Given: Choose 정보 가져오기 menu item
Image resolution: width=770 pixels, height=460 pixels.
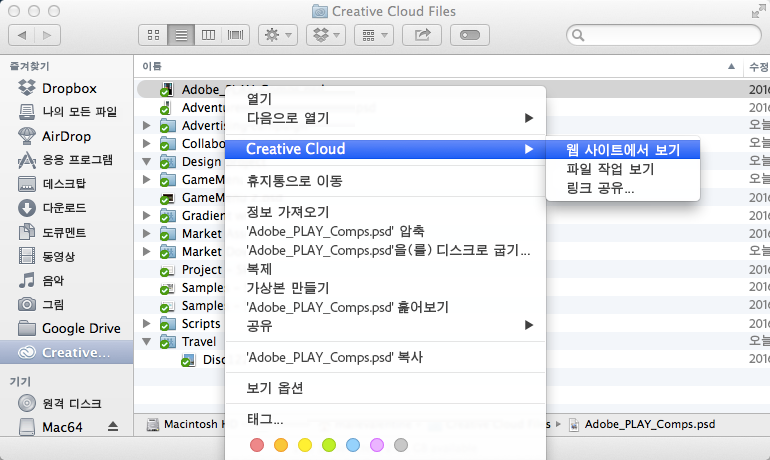Looking at the screenshot, I should tap(385, 212).
